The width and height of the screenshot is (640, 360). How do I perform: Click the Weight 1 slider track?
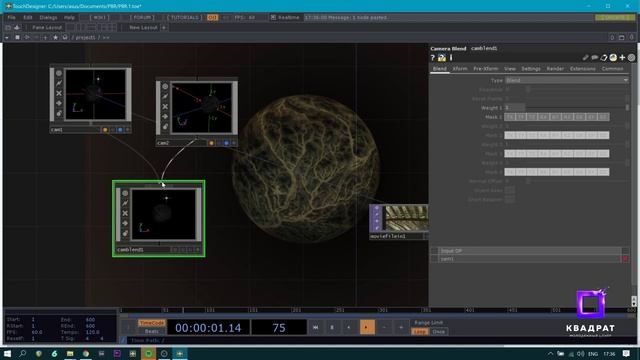pos(576,108)
